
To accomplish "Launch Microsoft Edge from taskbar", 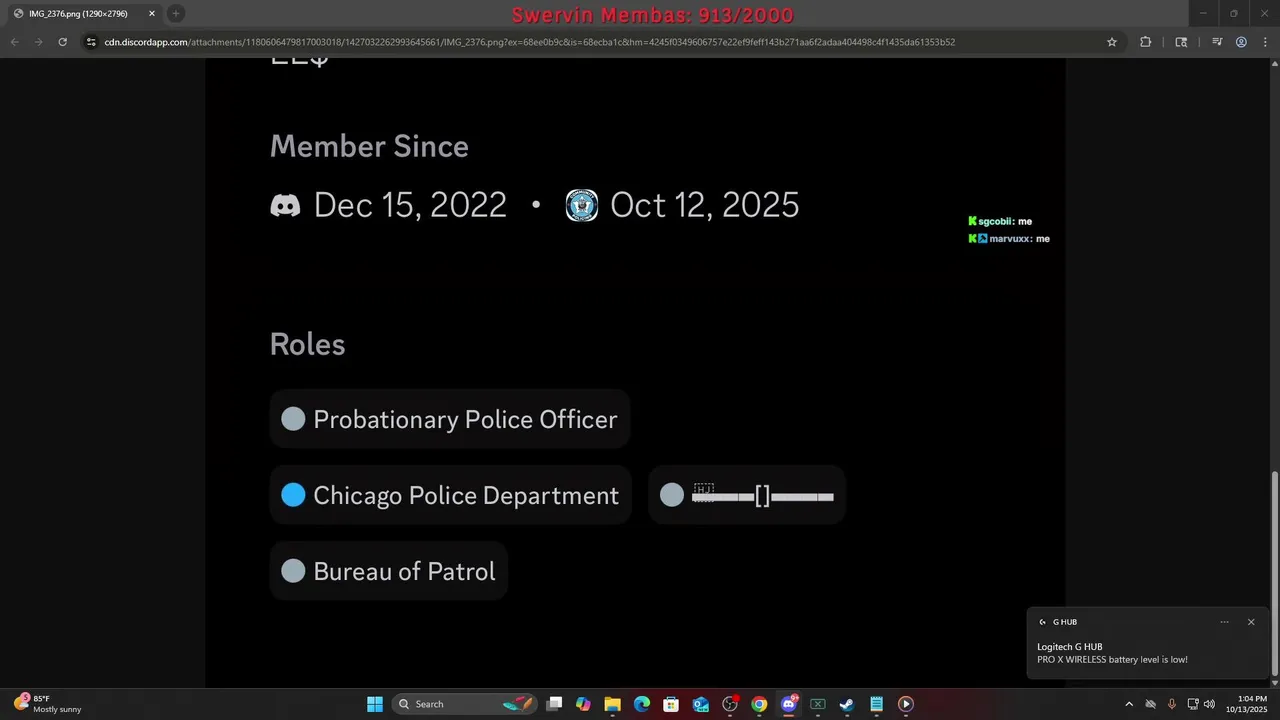I will [x=642, y=704].
